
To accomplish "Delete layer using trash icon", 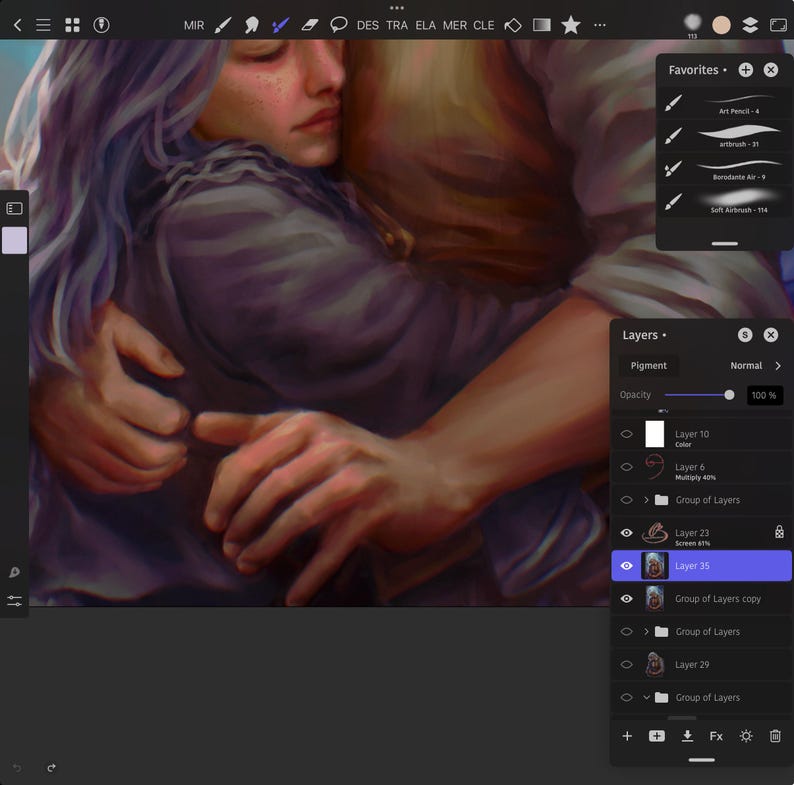I will click(775, 736).
